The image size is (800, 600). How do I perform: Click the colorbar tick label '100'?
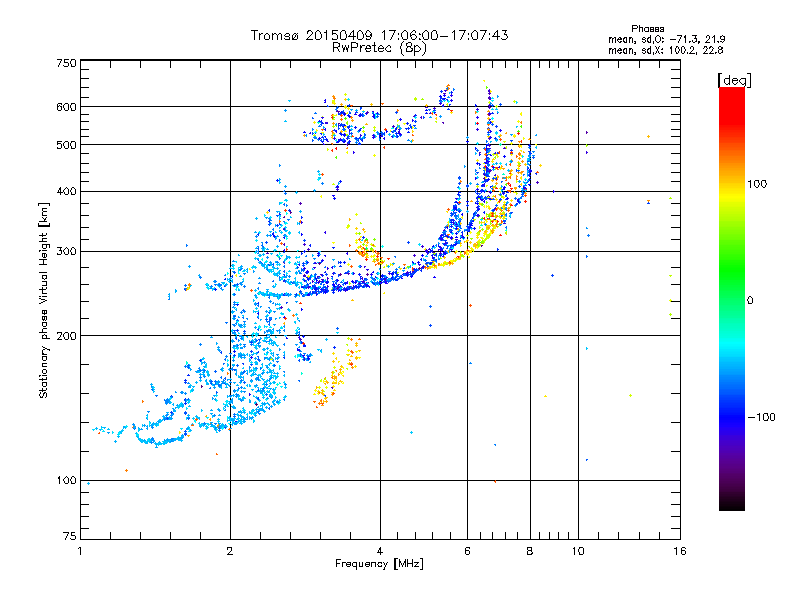757,184
